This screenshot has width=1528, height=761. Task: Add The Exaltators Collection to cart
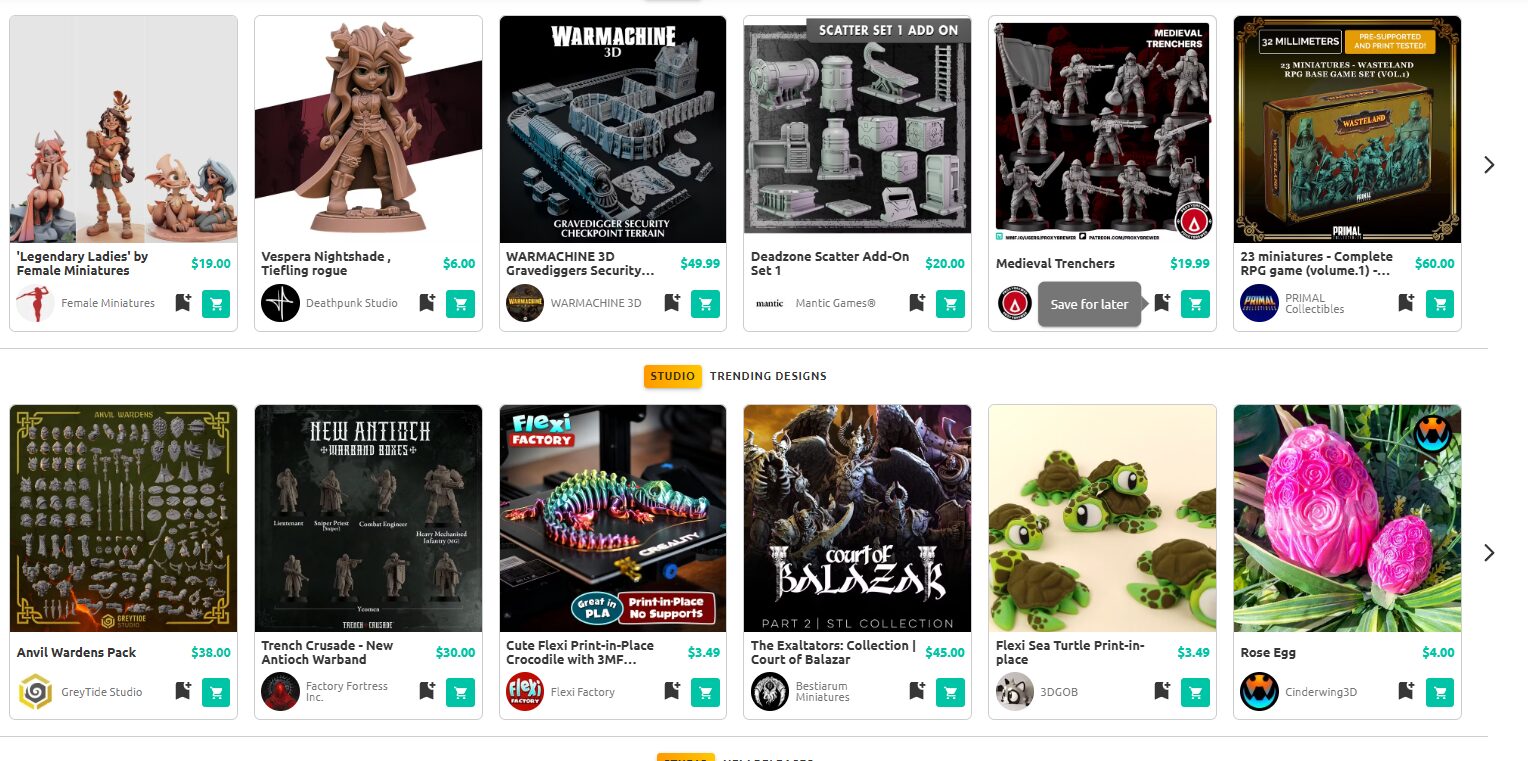pos(950,691)
